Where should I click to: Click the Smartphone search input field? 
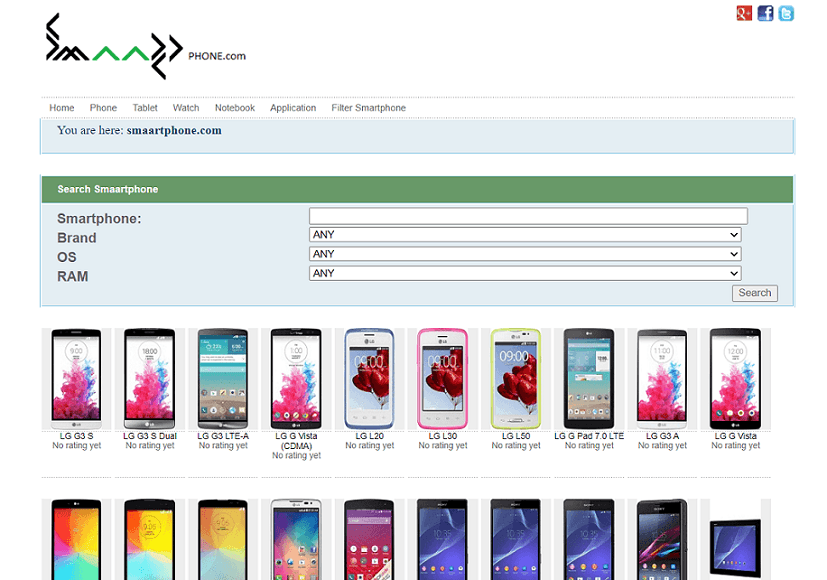(x=527, y=215)
